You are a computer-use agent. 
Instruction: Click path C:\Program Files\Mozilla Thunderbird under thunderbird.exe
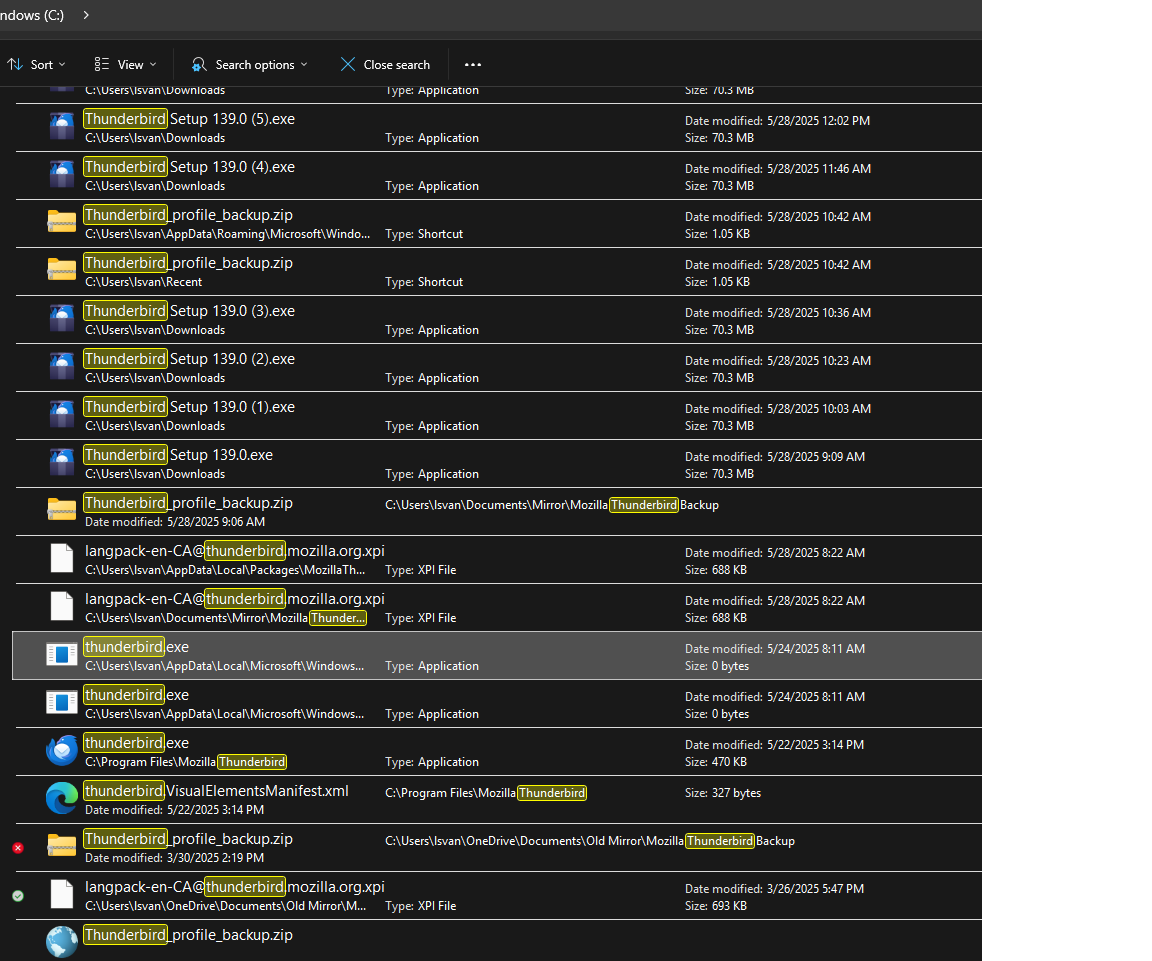[186, 762]
